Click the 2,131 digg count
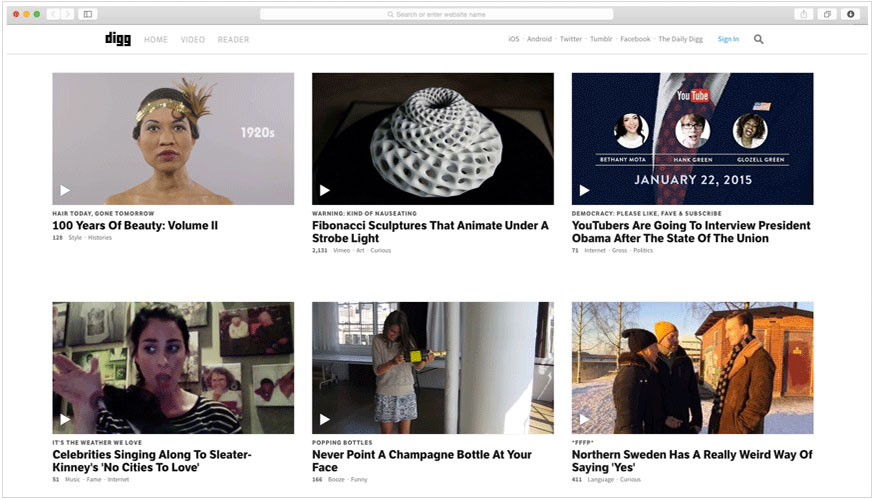Viewport: 875px width, 499px height. pyautogui.click(x=320, y=251)
